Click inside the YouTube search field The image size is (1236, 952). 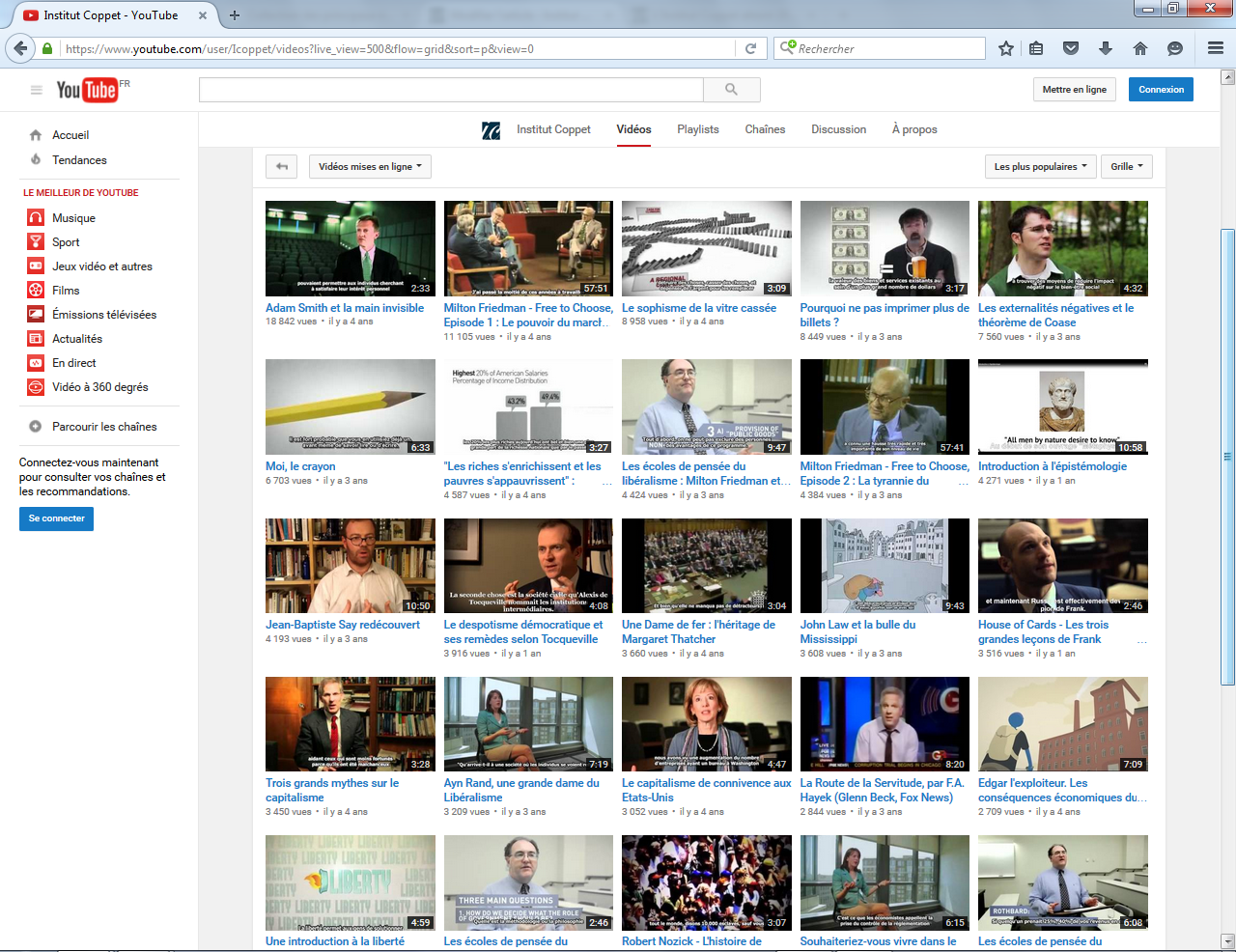[x=451, y=90]
